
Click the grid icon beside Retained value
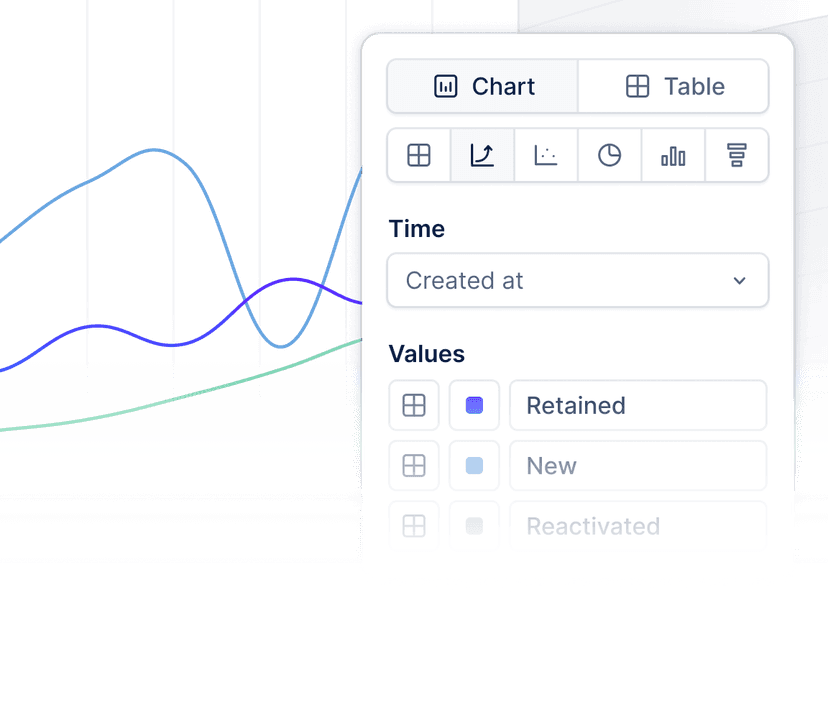click(x=413, y=405)
